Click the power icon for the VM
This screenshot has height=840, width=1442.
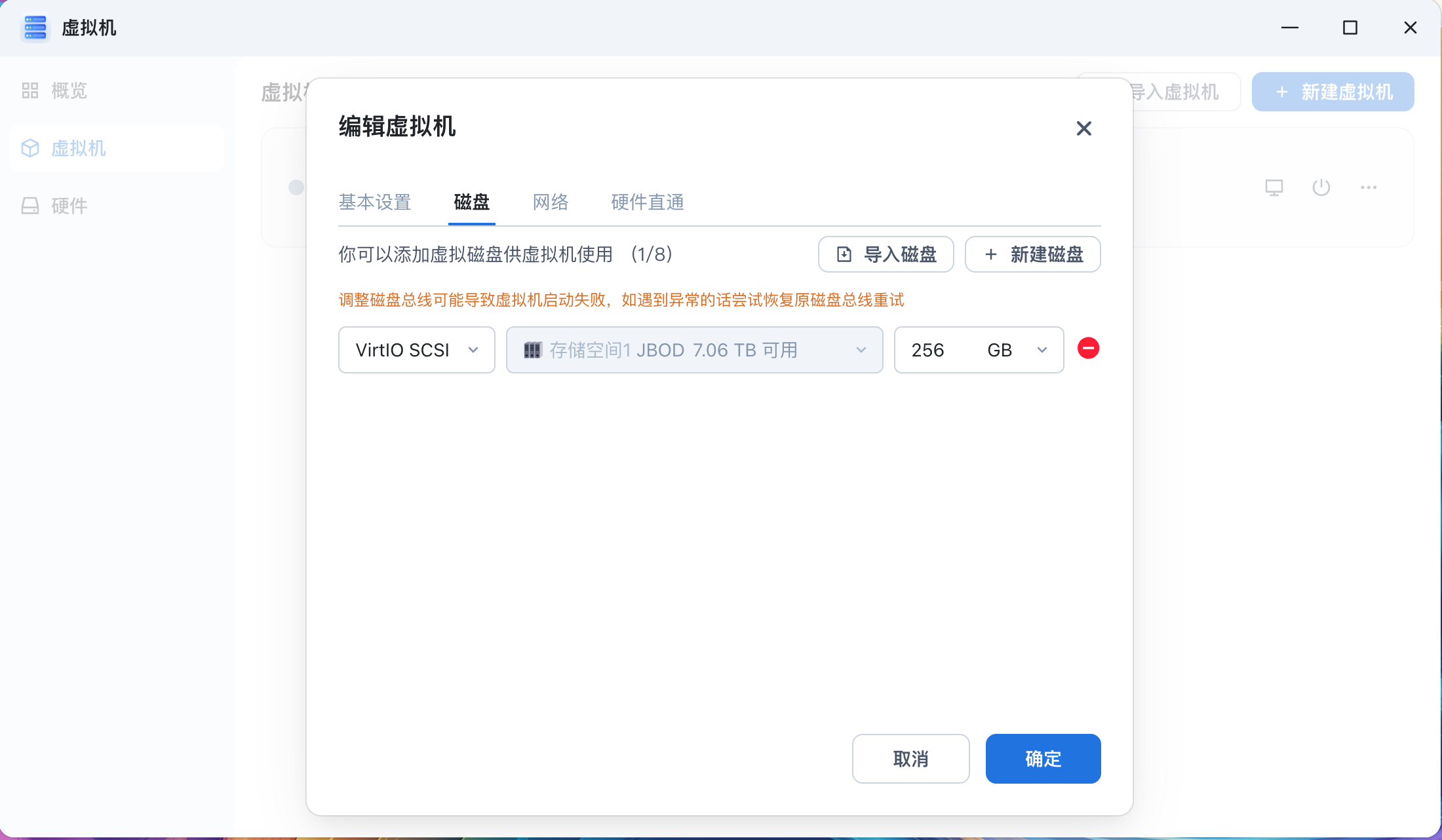[1321, 187]
